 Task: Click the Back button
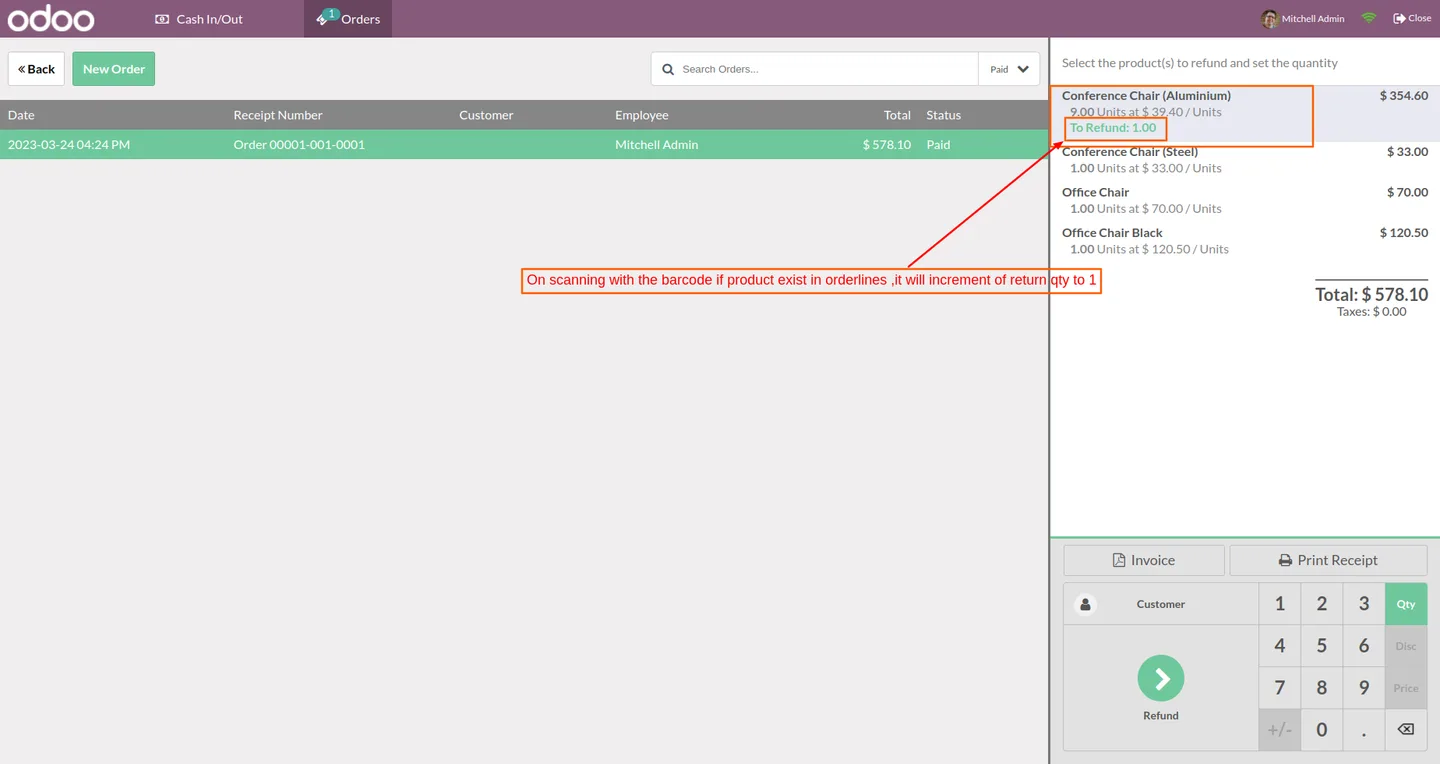(36, 69)
